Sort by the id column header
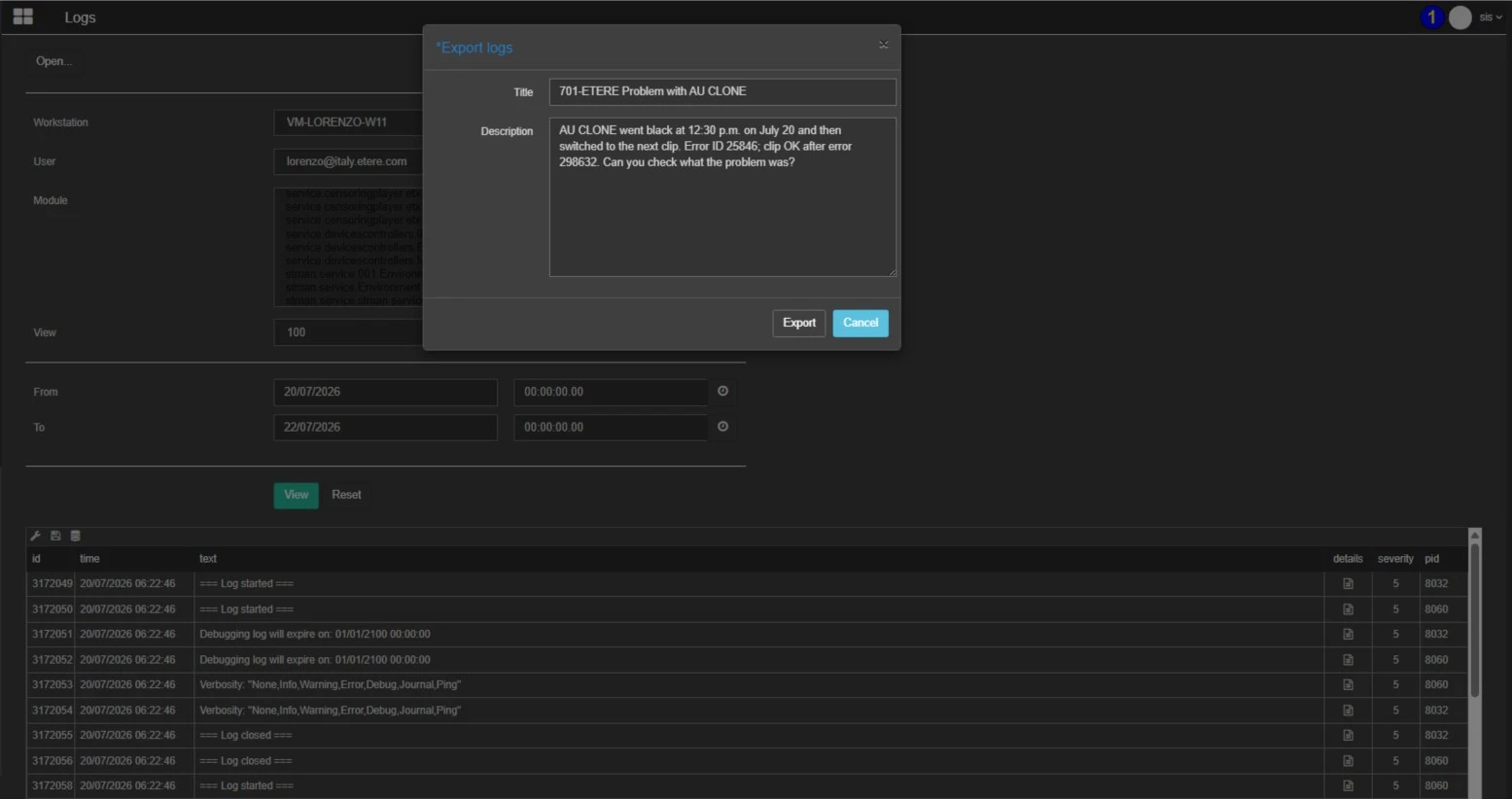Screen dimensions: 1512x799 pyautogui.click(x=36, y=559)
